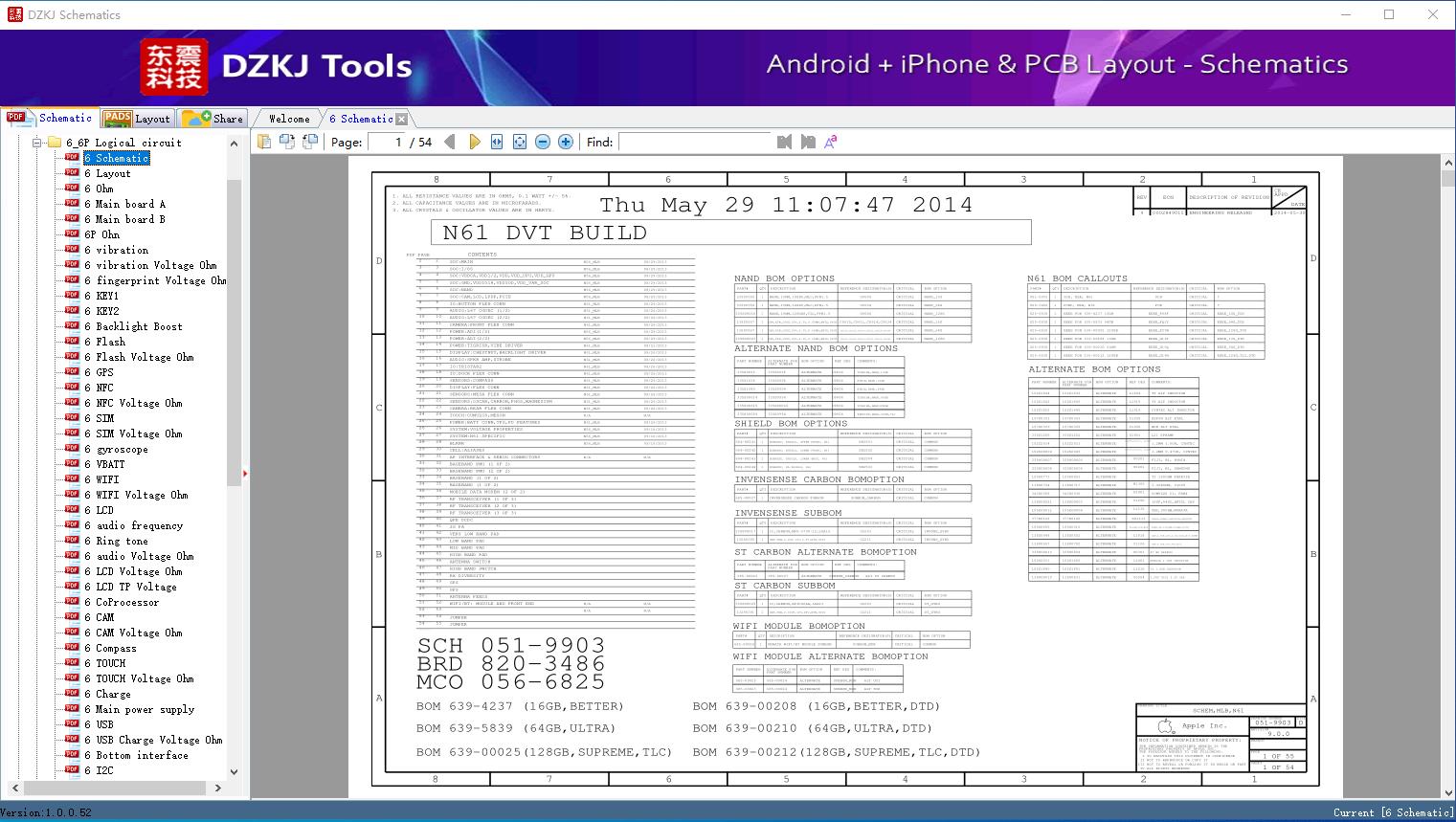Click the rotate page clockwise icon
1456x822 pixels.
point(287,142)
